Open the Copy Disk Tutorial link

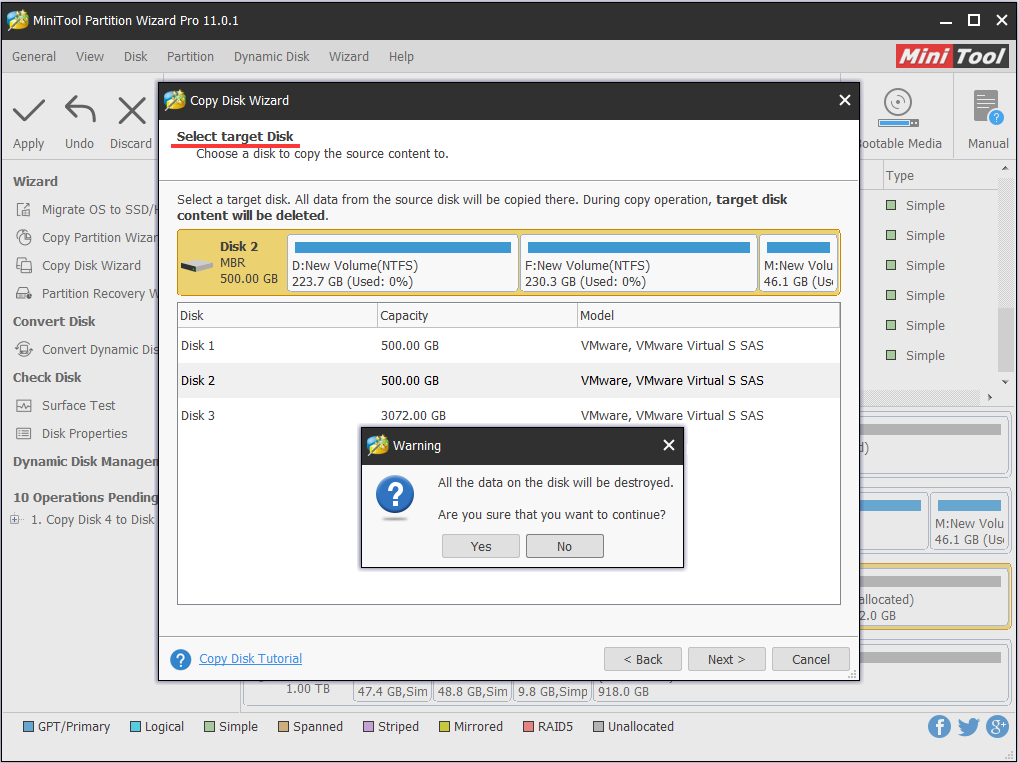point(250,658)
